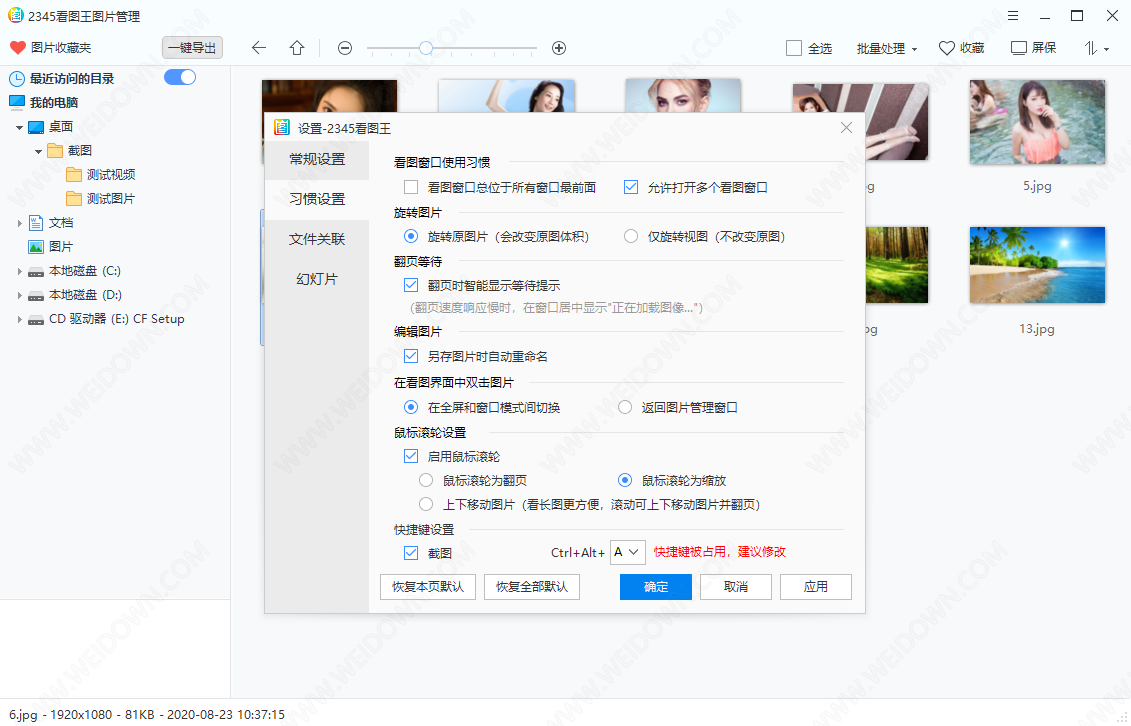This screenshot has height=726, width=1131.
Task: Expand the 文档 tree node
Action: [19, 223]
